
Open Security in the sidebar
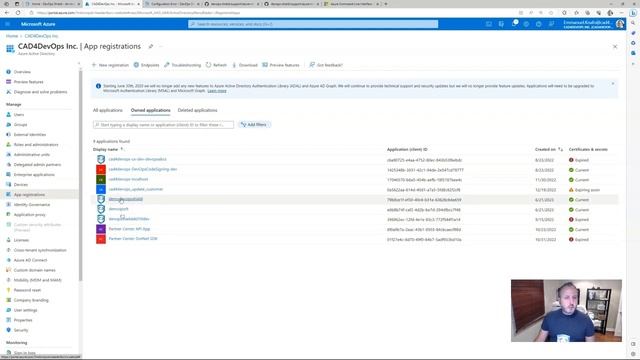pyautogui.click(x=21, y=330)
